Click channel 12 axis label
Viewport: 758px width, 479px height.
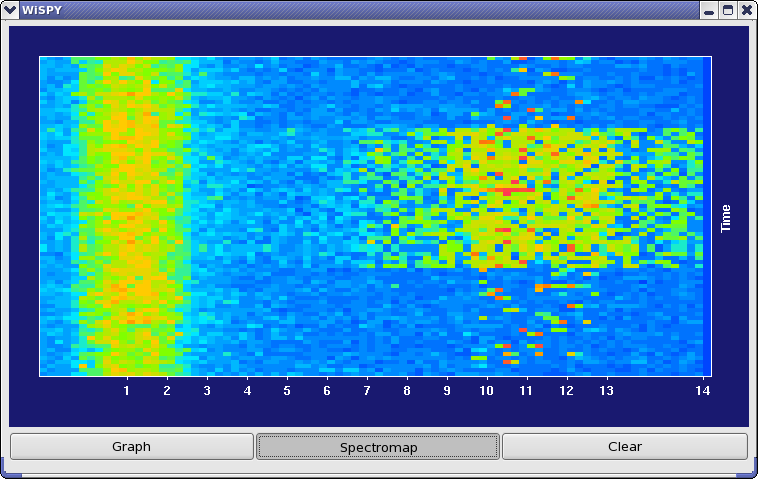pos(567,391)
